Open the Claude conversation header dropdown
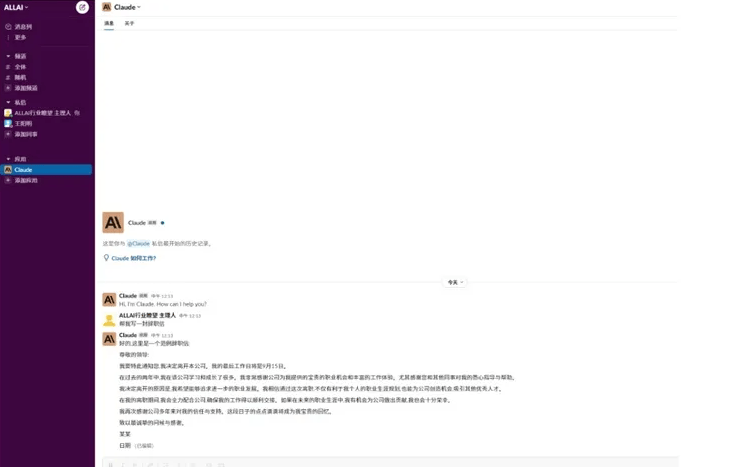The width and height of the screenshot is (750, 467). click(x=127, y=7)
